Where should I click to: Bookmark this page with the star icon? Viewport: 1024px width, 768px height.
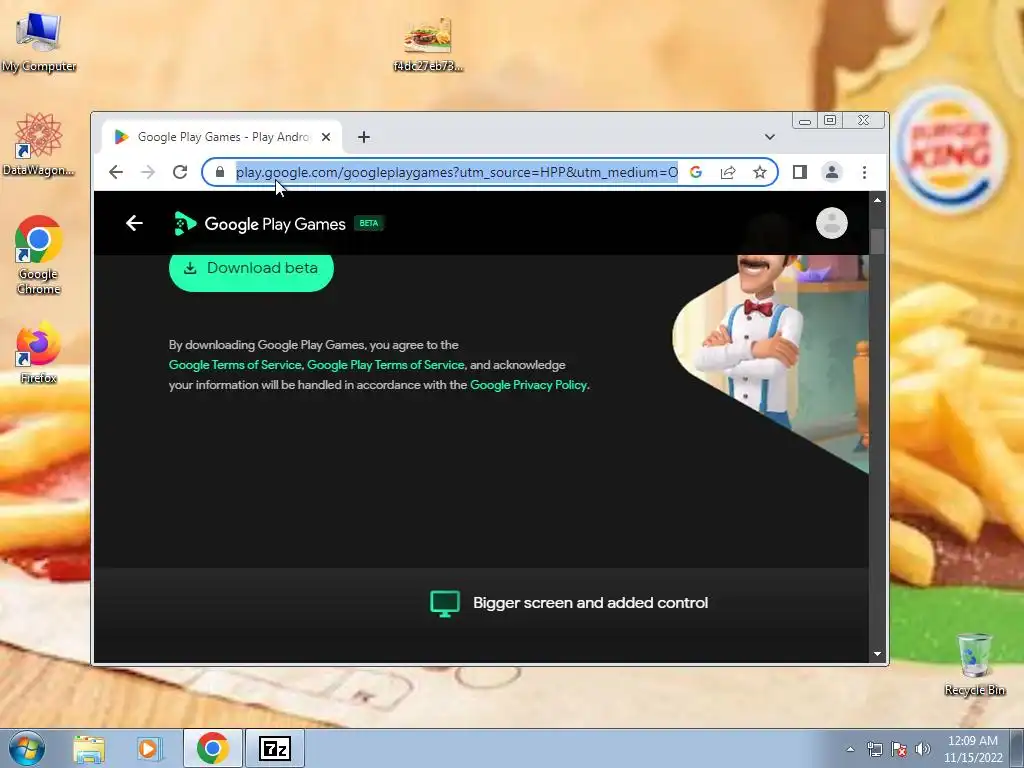(x=760, y=172)
